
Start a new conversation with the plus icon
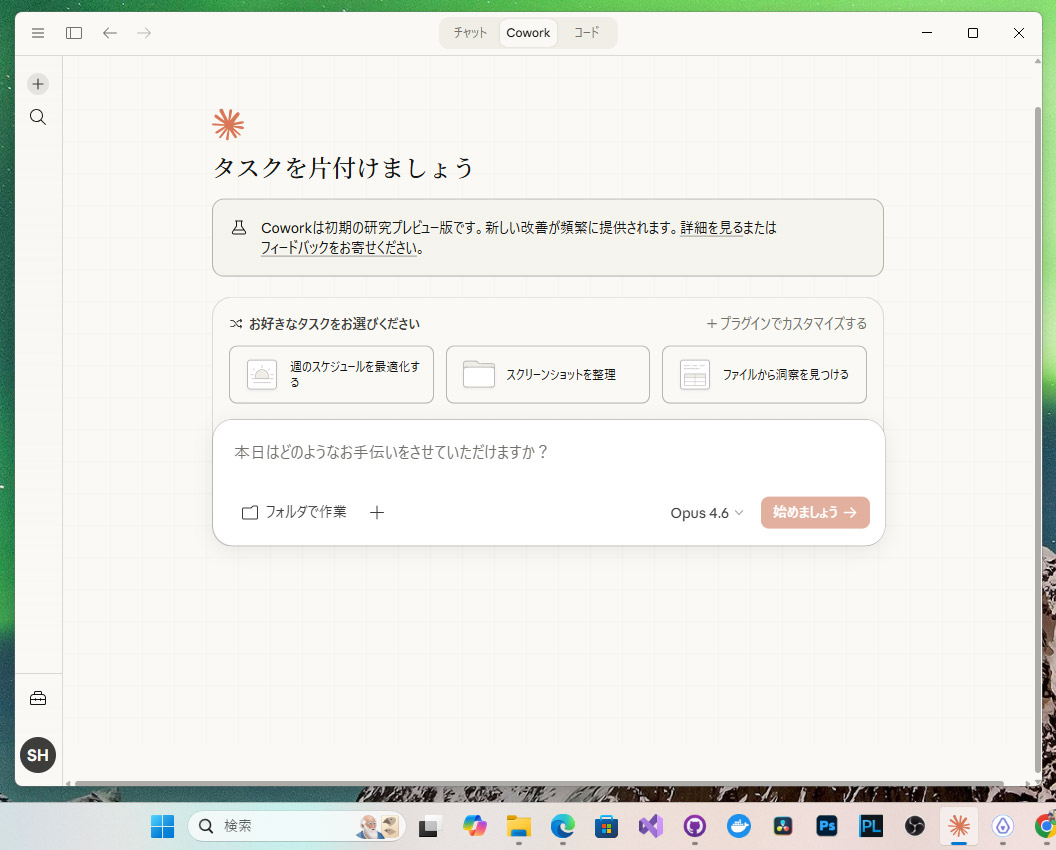coord(37,84)
